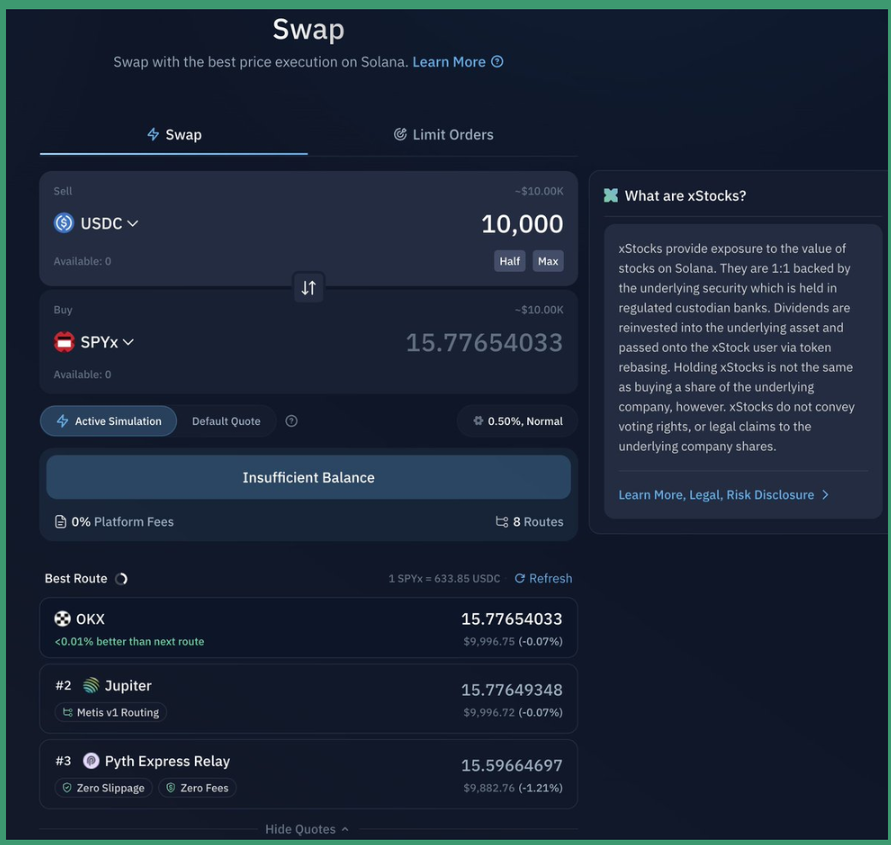Click the xStocks logo icon in info panel
This screenshot has width=891, height=845.
[x=611, y=196]
